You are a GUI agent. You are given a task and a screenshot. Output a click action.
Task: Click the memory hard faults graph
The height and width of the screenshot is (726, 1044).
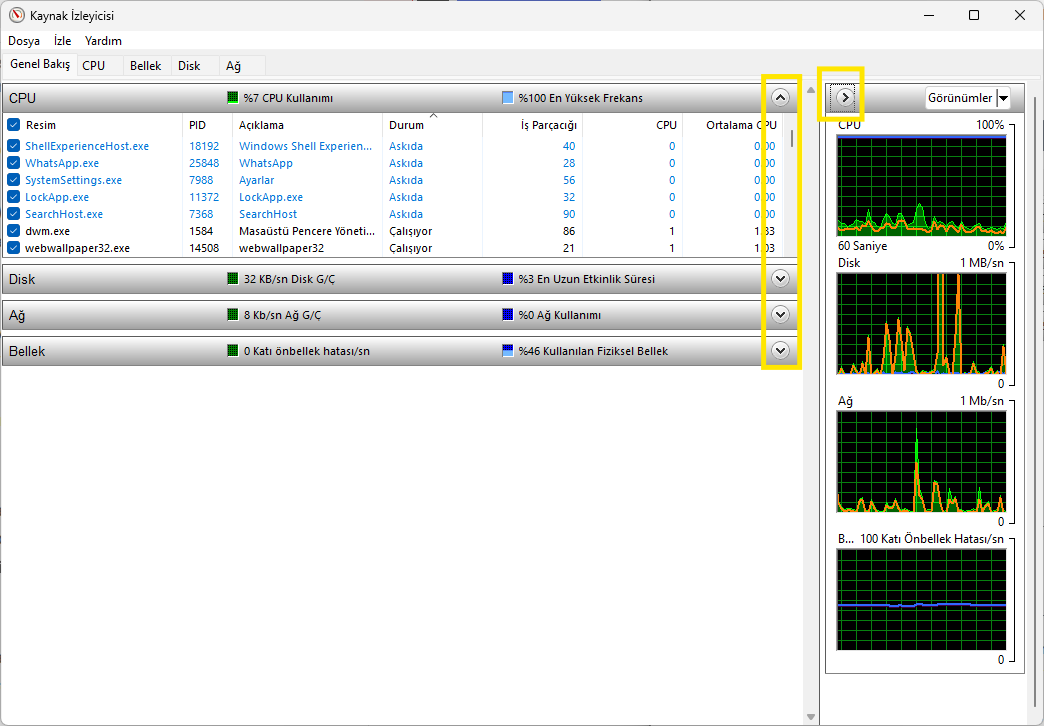point(921,599)
